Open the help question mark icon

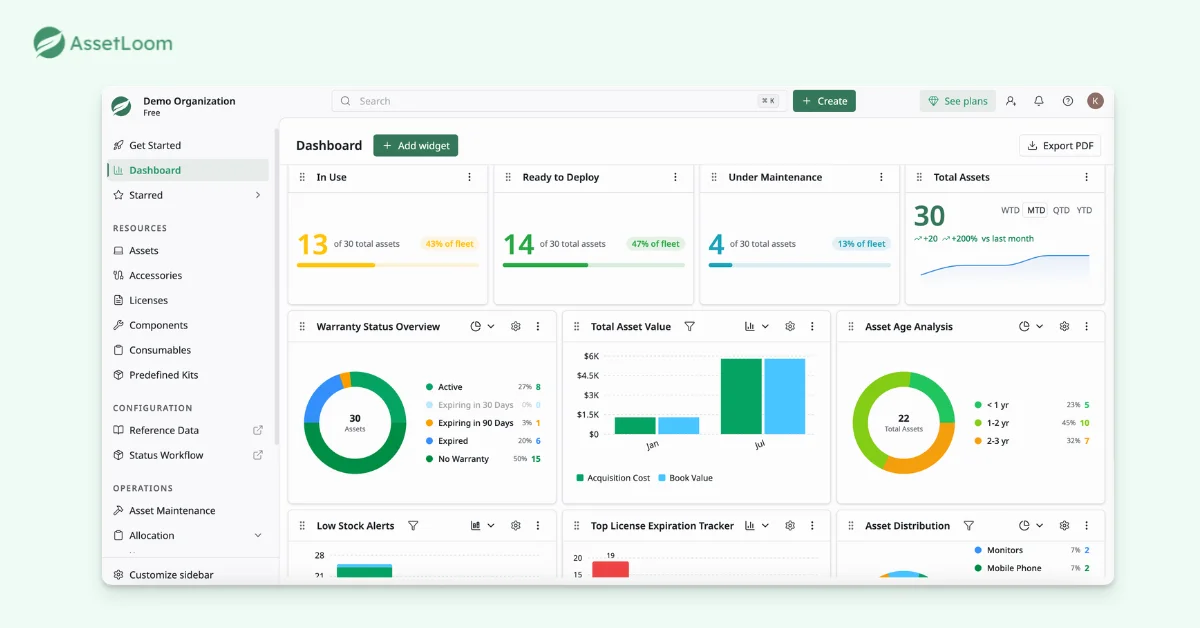click(1068, 101)
